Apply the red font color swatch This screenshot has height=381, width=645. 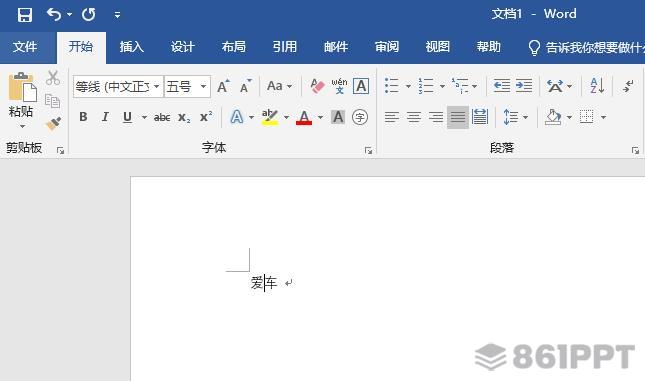click(304, 118)
